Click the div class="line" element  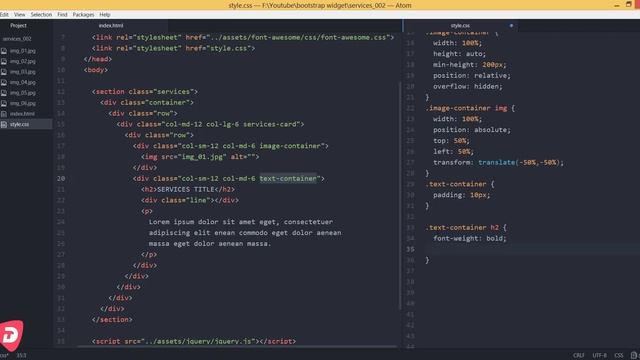tap(190, 200)
